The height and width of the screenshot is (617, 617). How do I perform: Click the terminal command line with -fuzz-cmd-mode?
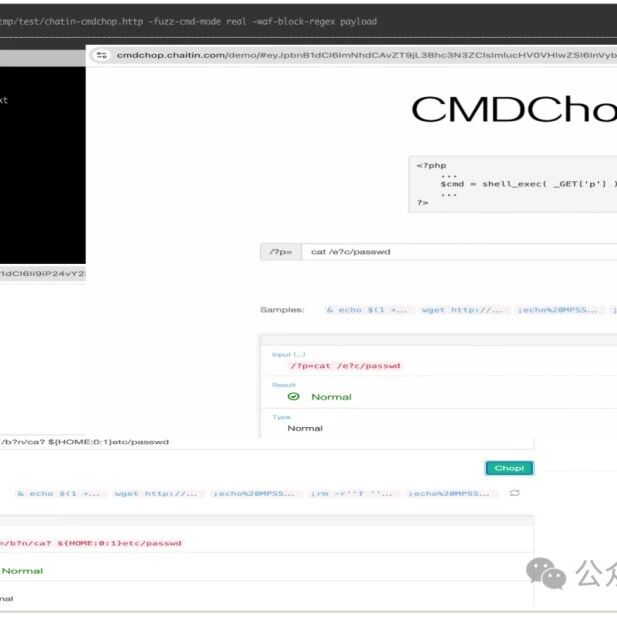pos(188,21)
